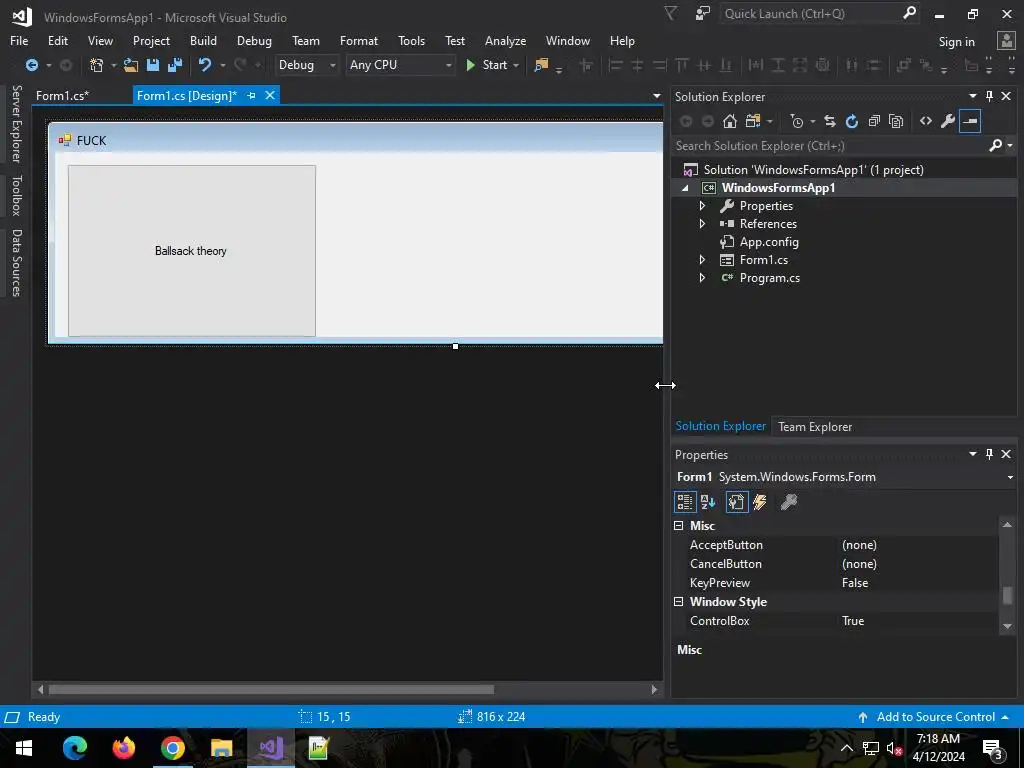Open Properties via the wrench icon in Solution Explorer
The image size is (1024, 768).
coord(948,121)
